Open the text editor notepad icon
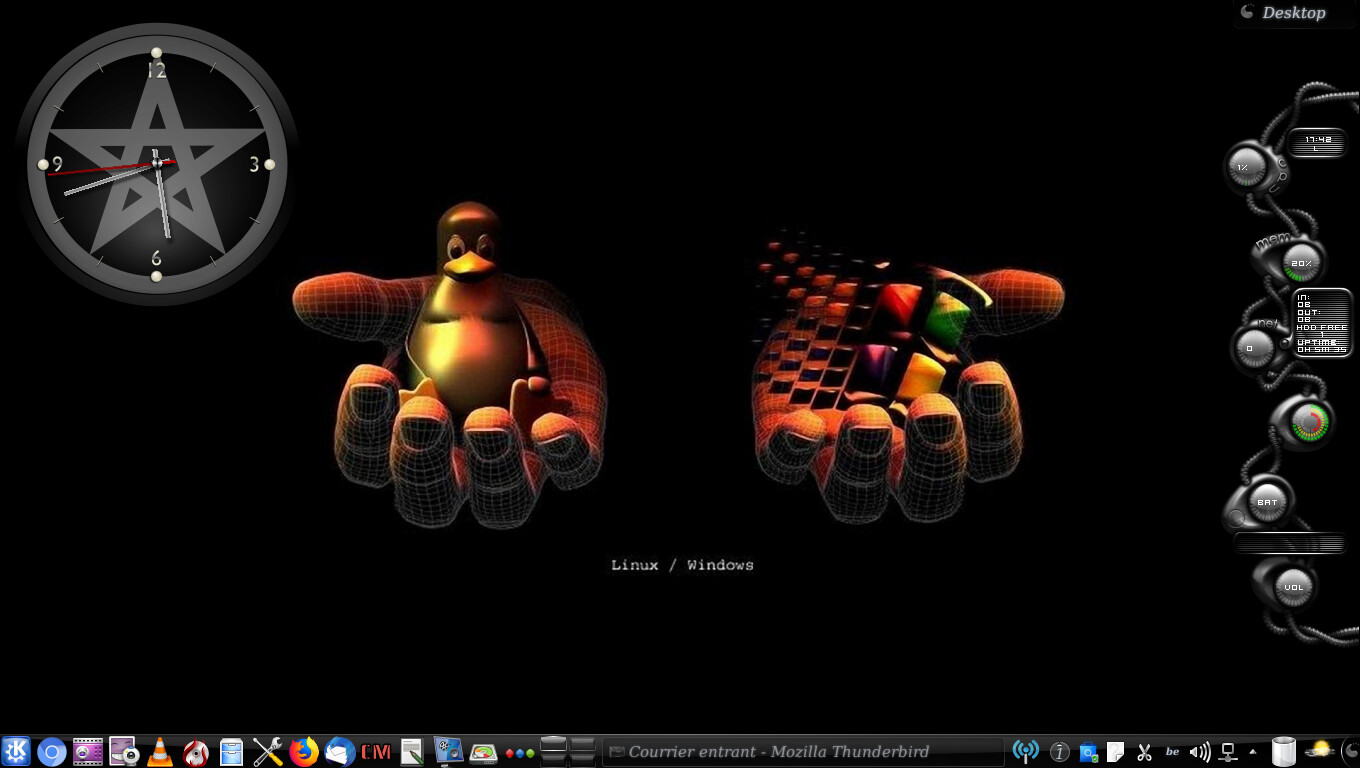Viewport: 1360px width, 768px height. tap(412, 751)
